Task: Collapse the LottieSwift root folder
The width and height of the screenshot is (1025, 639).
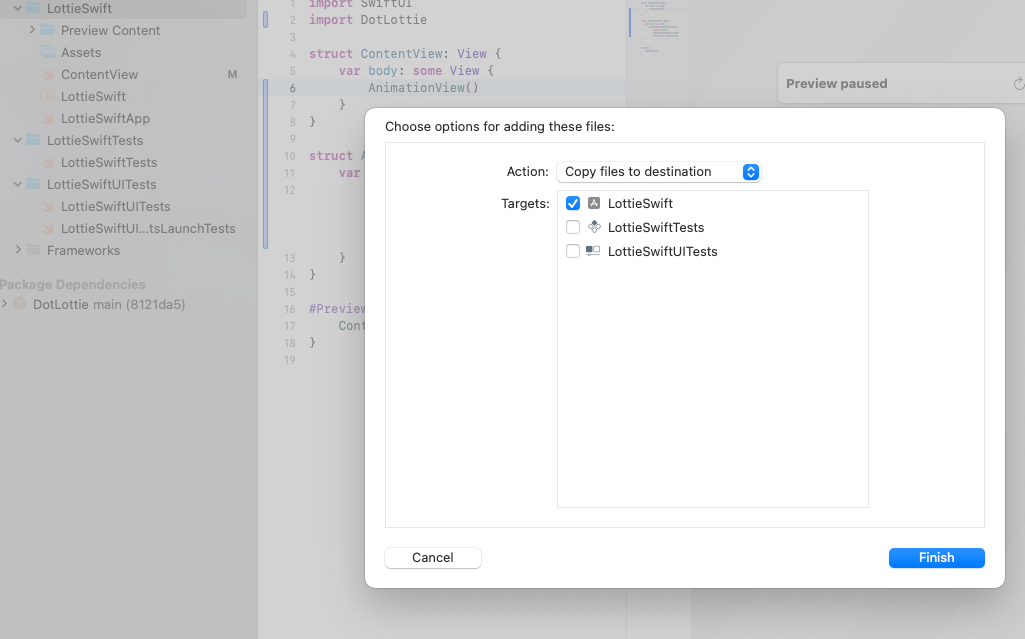Action: [x=18, y=8]
